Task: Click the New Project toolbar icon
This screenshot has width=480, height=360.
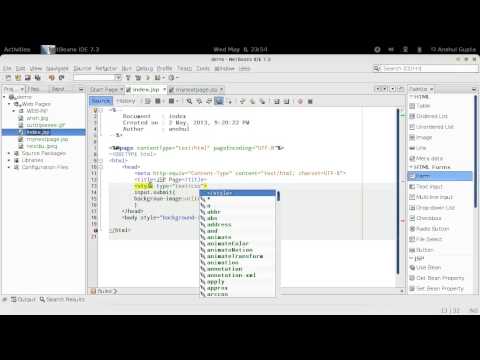Action: [x=18, y=78]
